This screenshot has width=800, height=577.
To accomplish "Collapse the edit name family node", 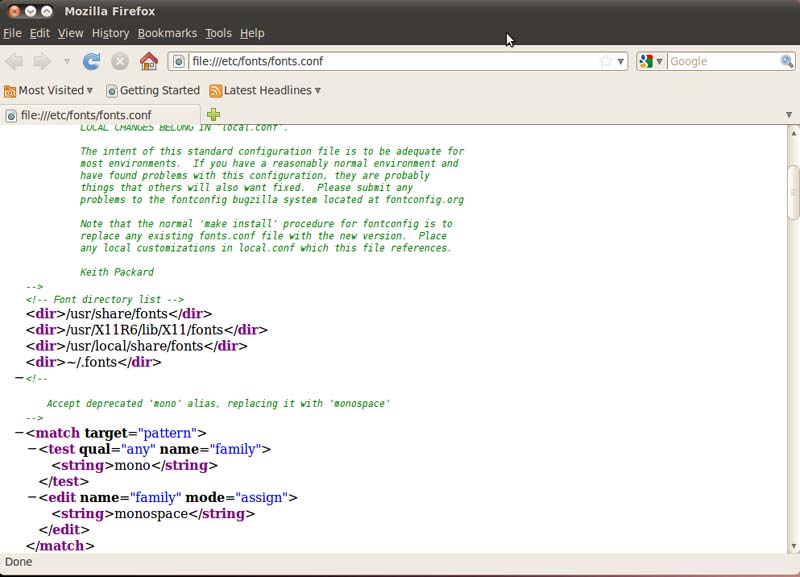I will click(32, 497).
